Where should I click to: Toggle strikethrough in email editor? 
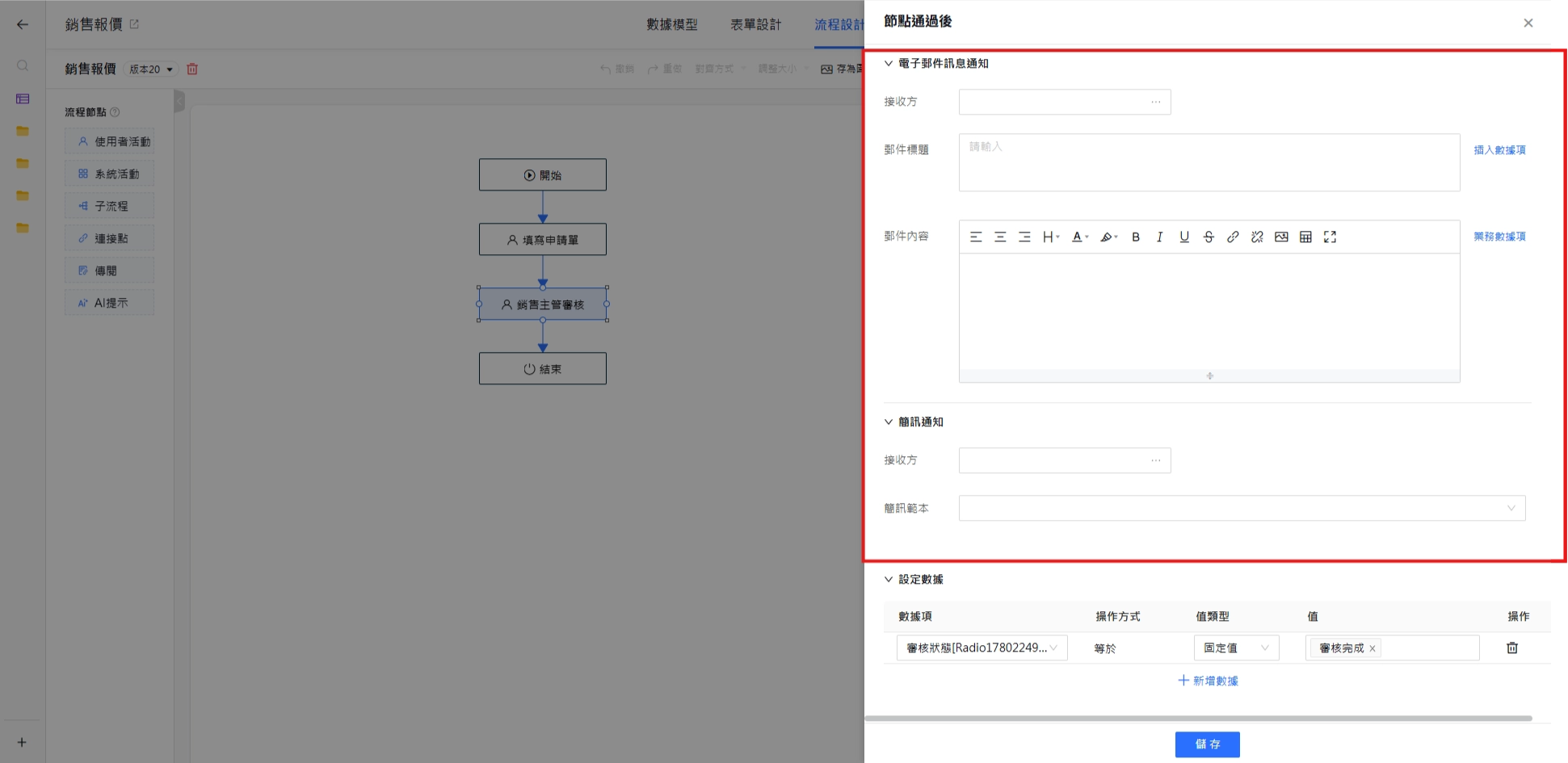point(1209,237)
